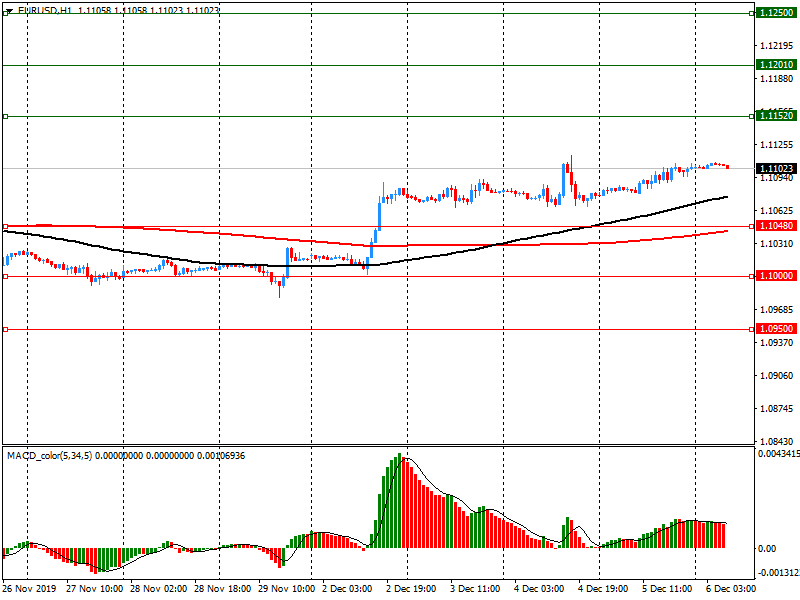800x600 pixels.
Task: Click the 2 Dec 03:00 time label
Action: tap(347, 589)
